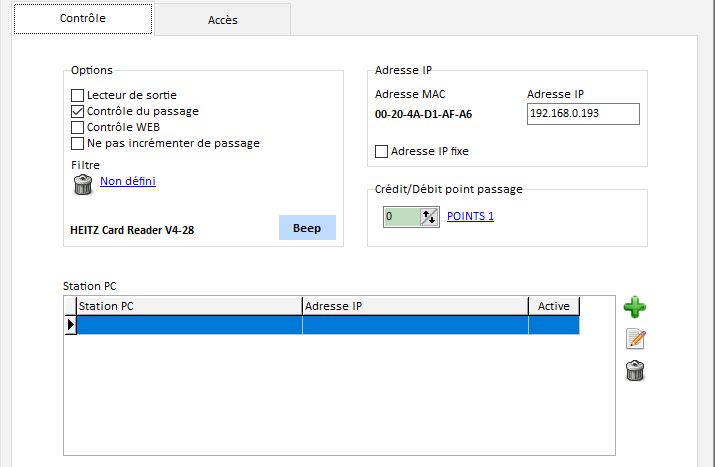Click the row selector arrow in Station PC grid
Screen dimensions: 715x467
(x=70, y=325)
